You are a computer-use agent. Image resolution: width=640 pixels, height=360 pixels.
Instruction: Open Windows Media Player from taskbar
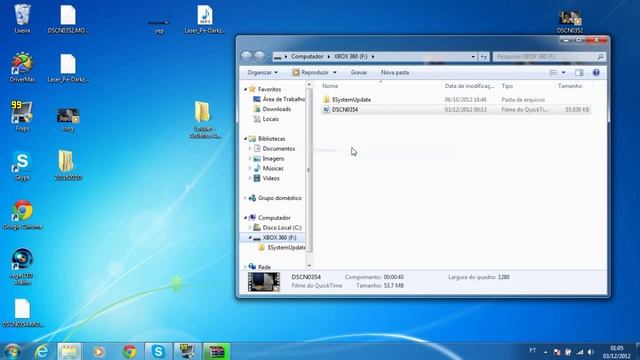98,351
